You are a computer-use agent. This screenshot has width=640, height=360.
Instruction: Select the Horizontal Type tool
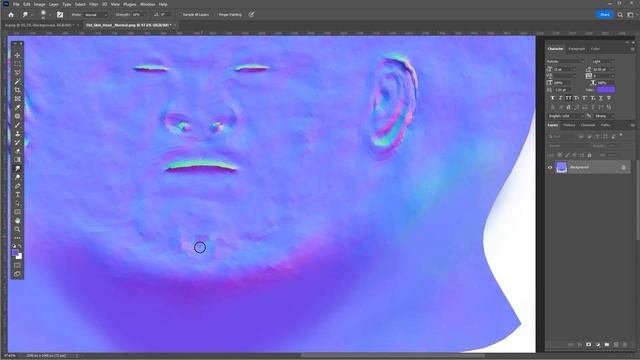tap(17, 195)
